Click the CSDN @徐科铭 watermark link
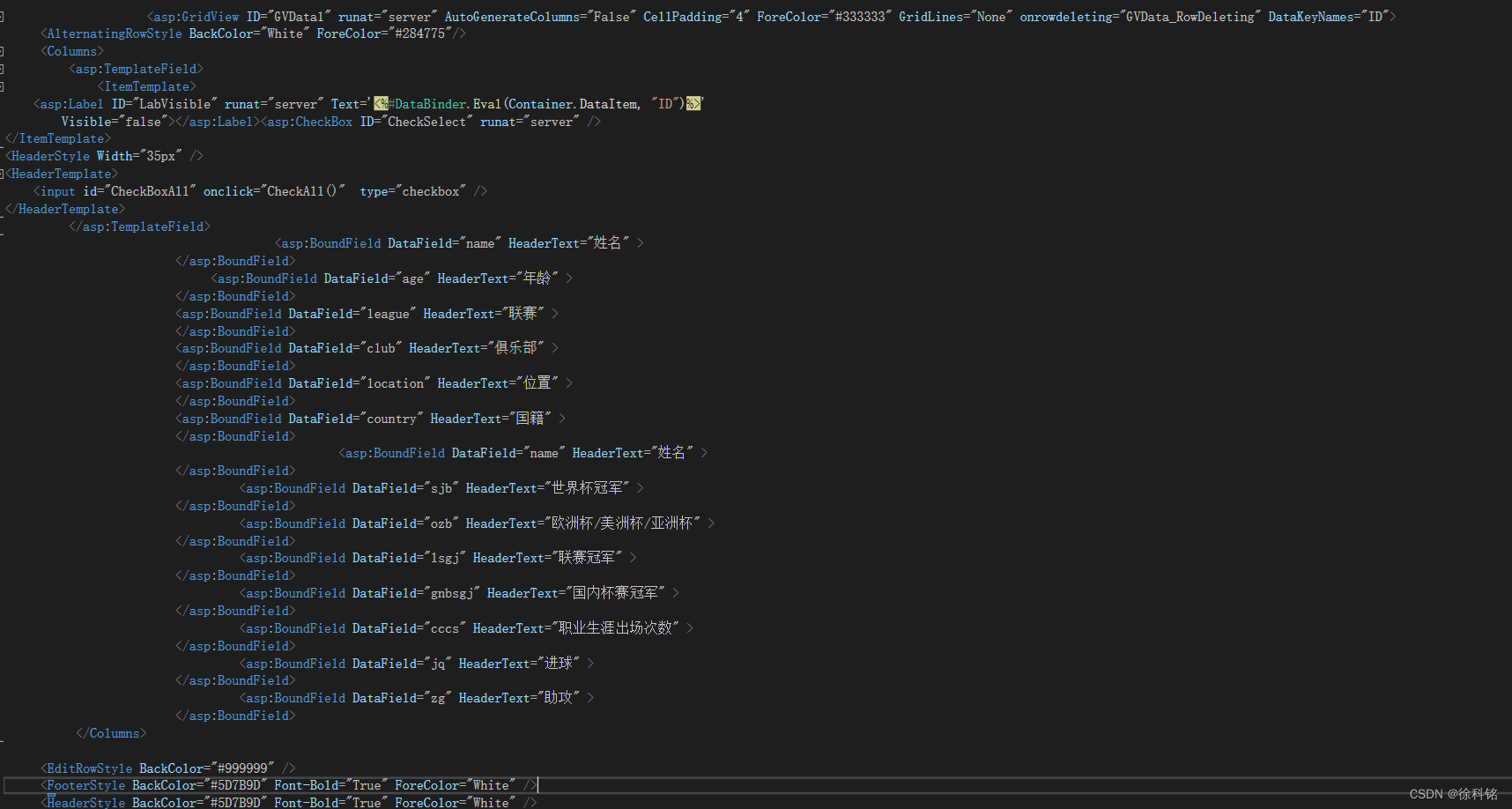 tap(1452, 793)
